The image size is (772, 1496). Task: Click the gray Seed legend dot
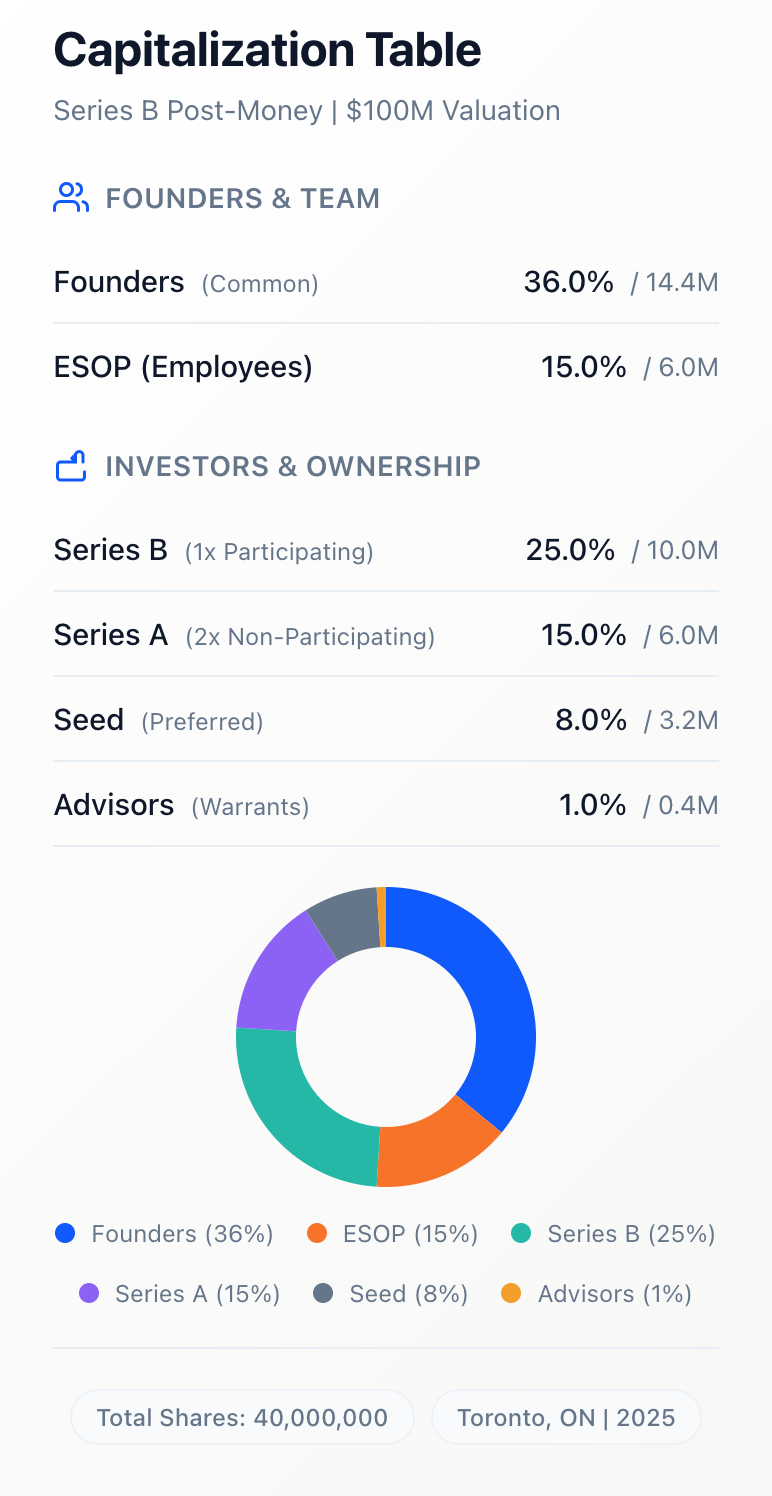323,1294
